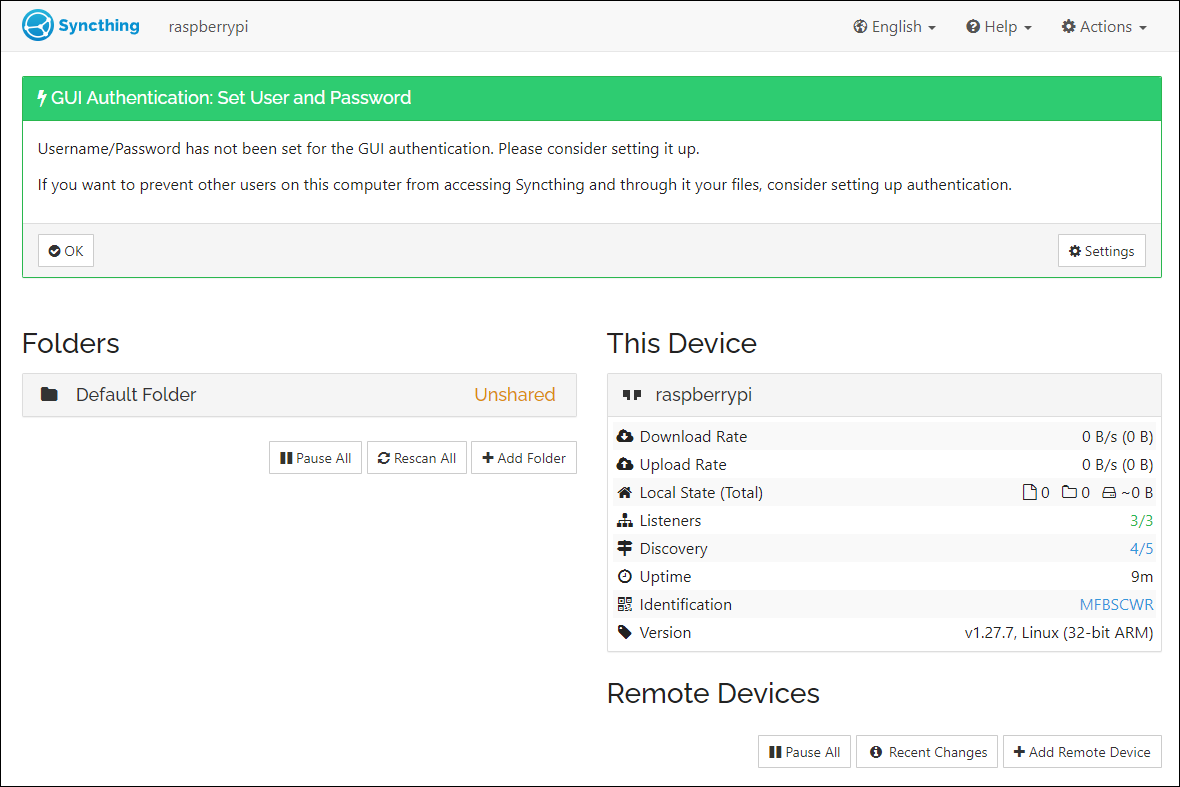Click the 3/3 Listeners value

(x=1142, y=520)
